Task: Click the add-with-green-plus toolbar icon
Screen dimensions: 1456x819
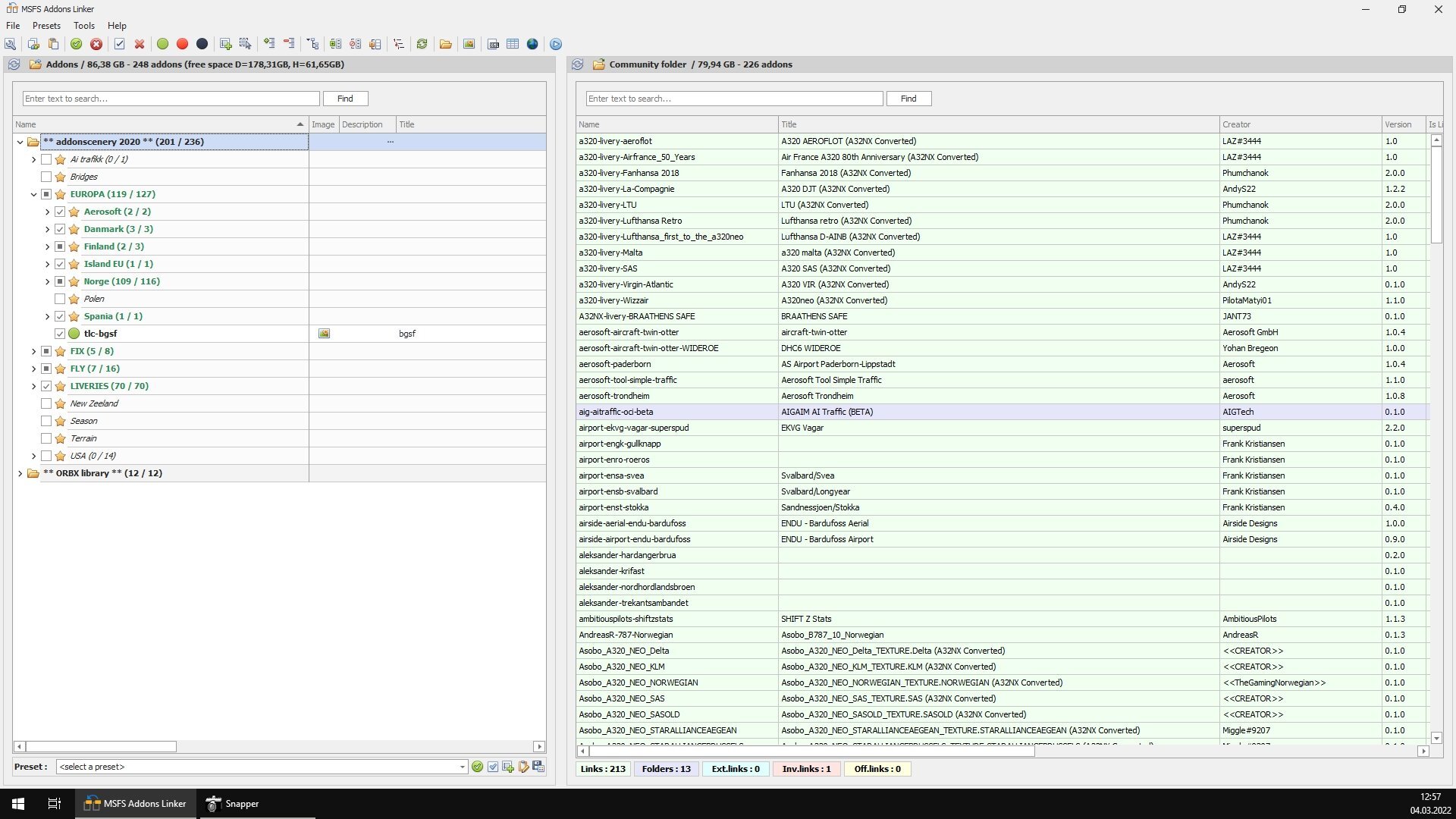Action: click(x=225, y=44)
